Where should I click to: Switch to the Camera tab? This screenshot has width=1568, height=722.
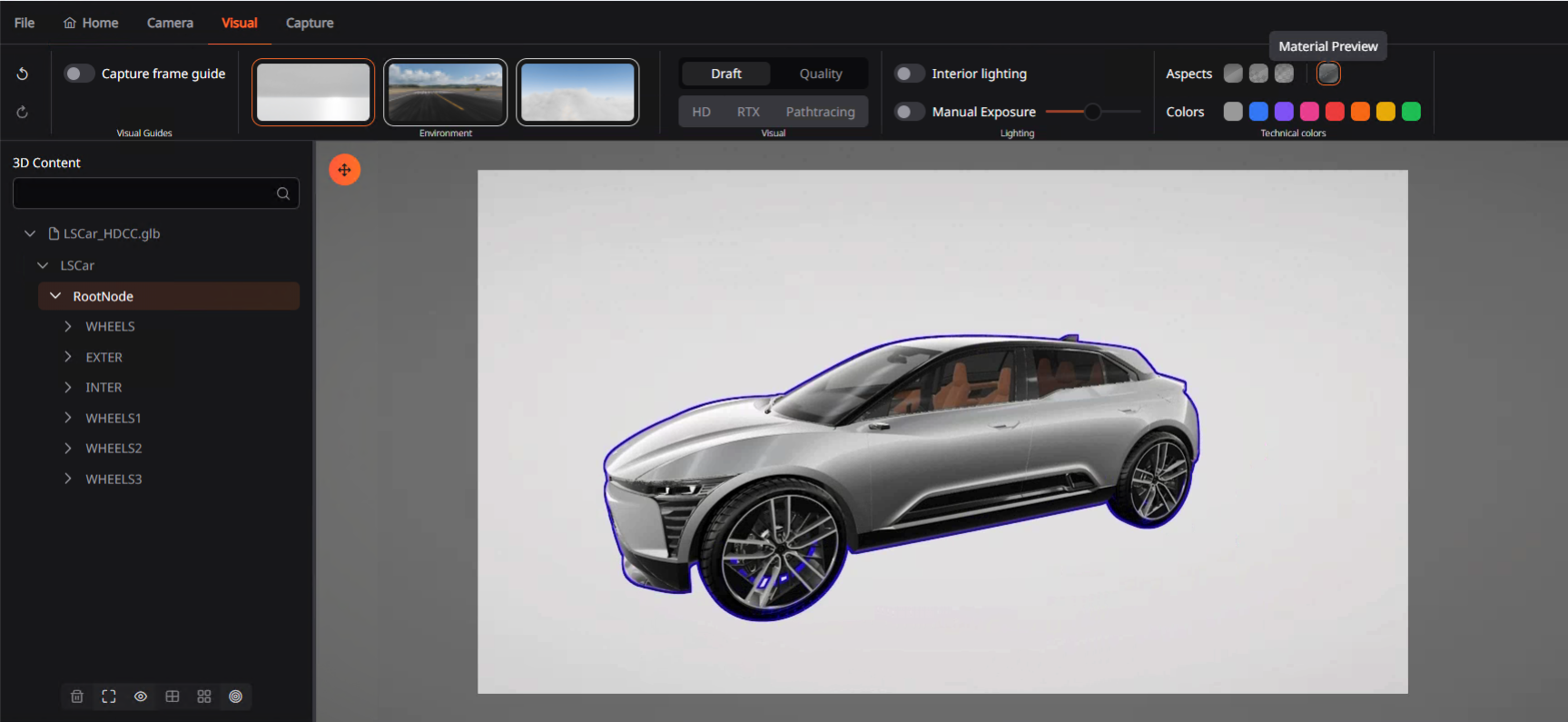click(x=170, y=23)
